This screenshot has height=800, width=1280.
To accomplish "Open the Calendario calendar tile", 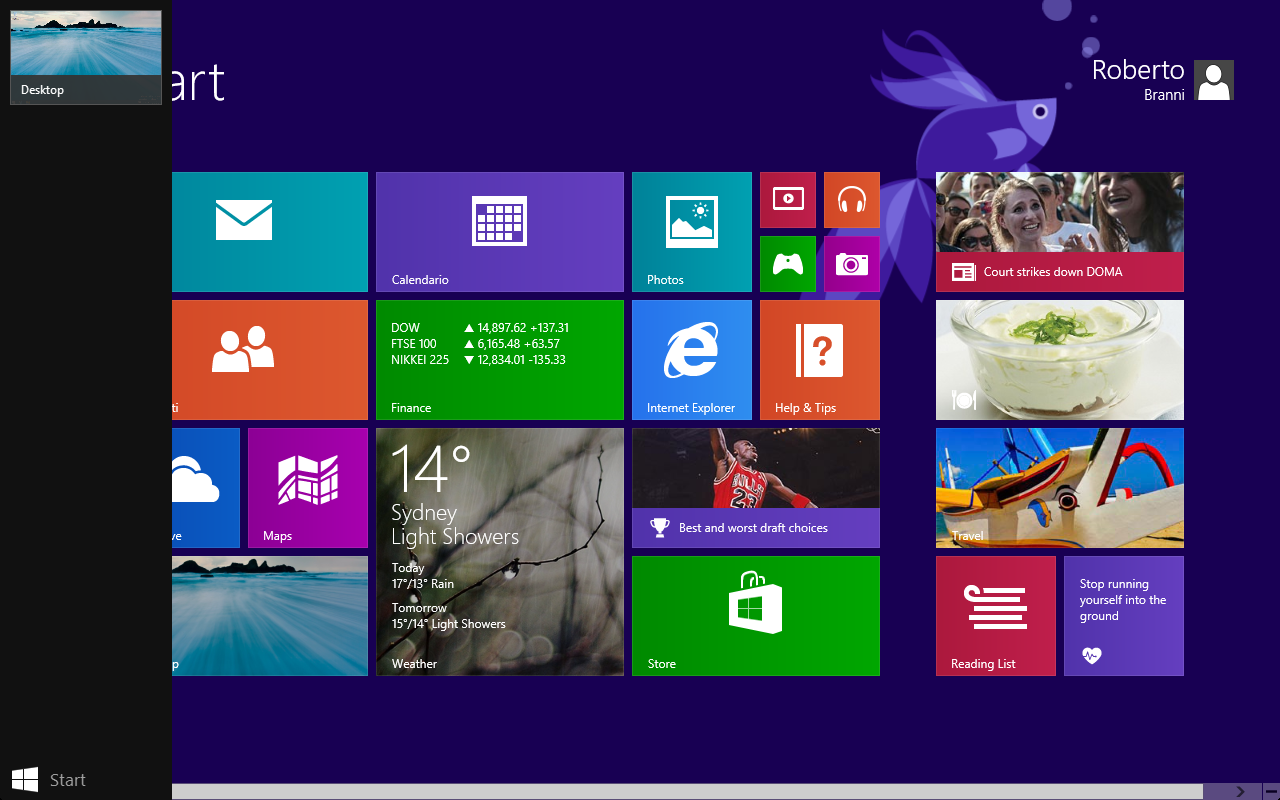I will click(500, 232).
